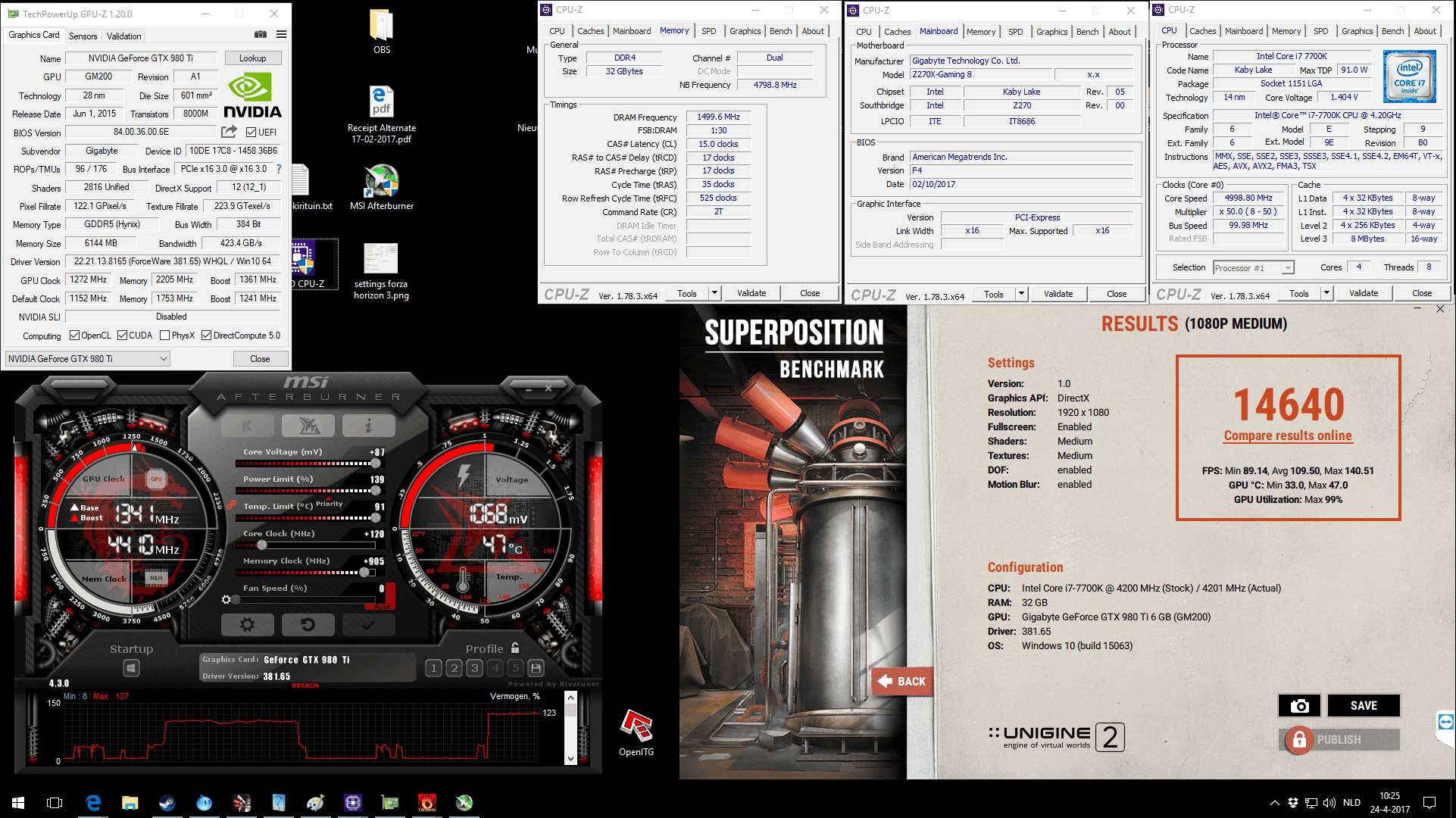The height and width of the screenshot is (818, 1456).
Task: Toggle the CUDA checkbox
Action: pos(122,336)
